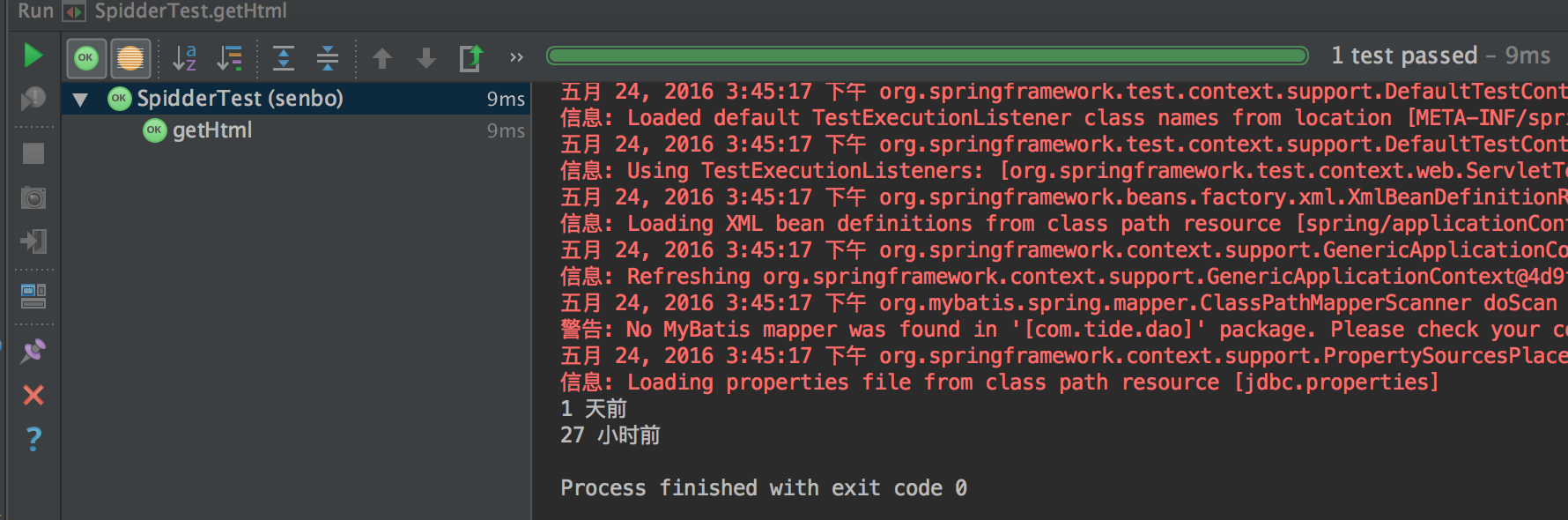
Task: Pin the Run tab
Action: click(33, 352)
